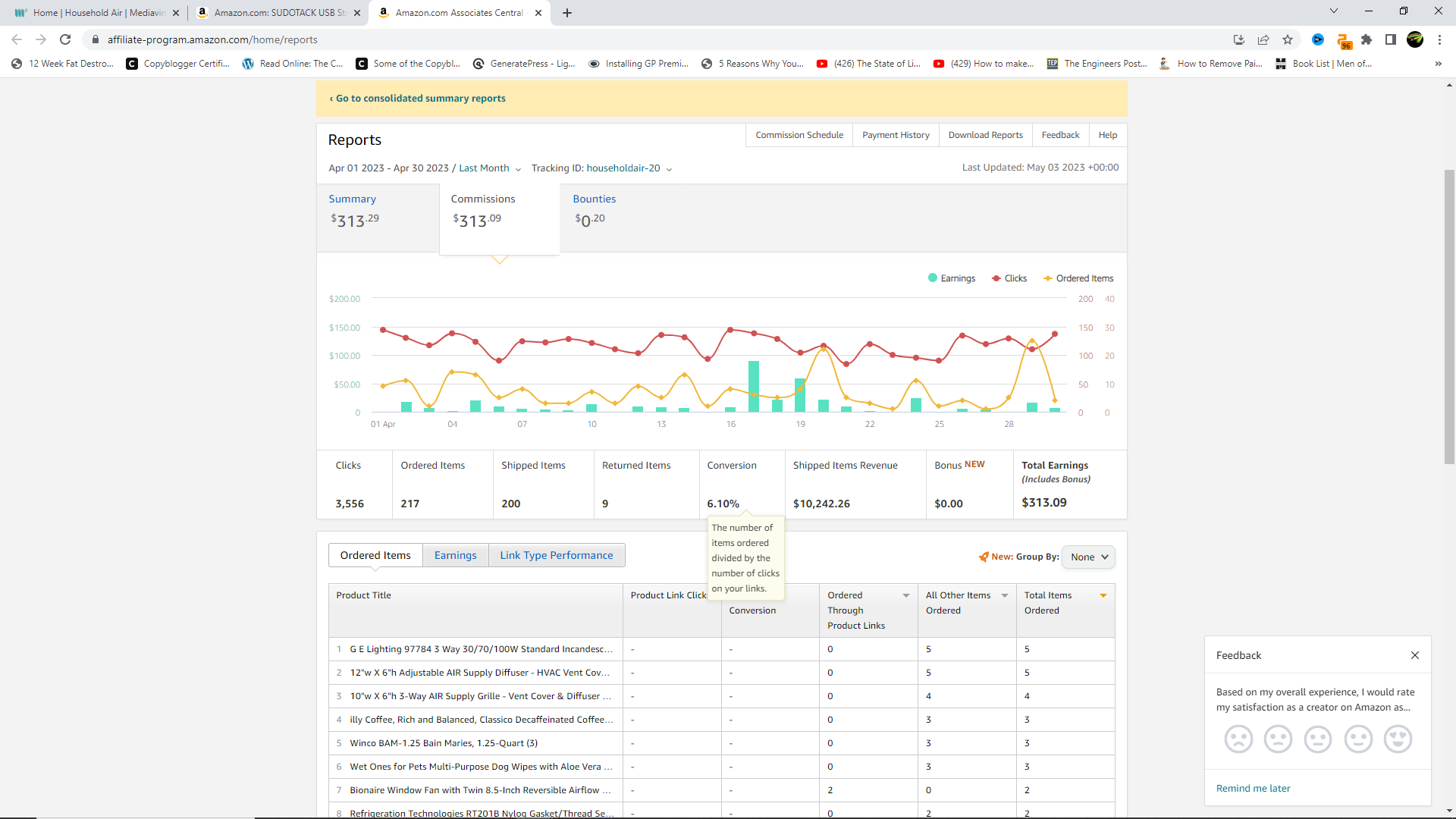
Task: Click the Bionaire Window Fan product row
Action: click(721, 790)
